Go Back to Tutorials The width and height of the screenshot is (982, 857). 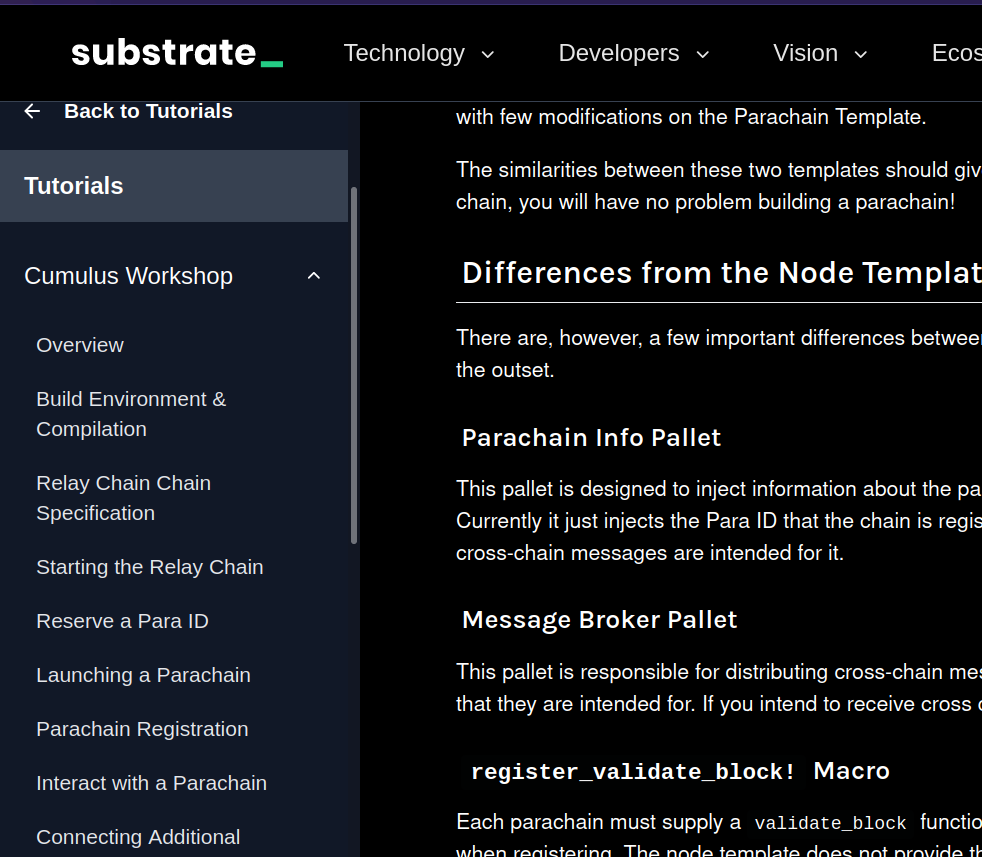click(x=148, y=111)
